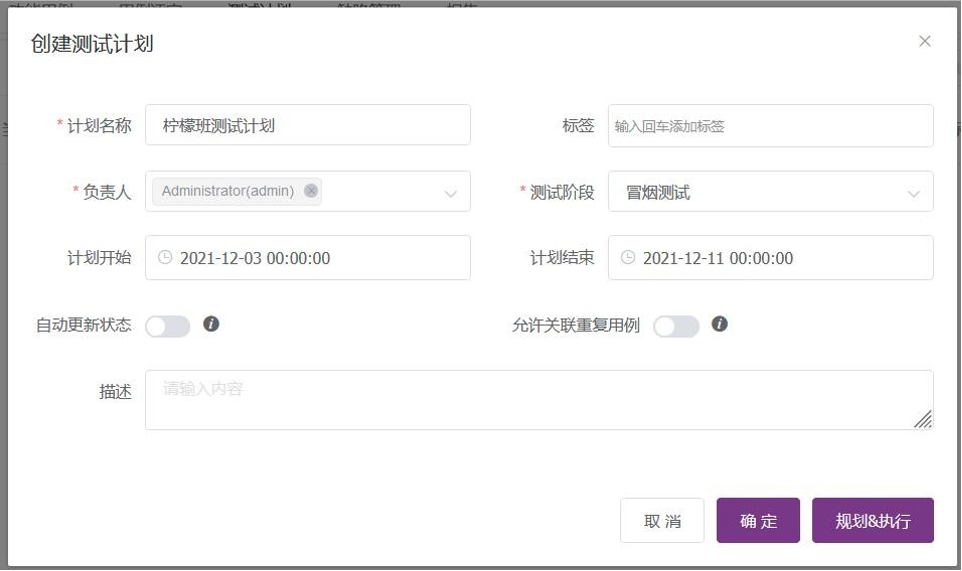Viewport: 962px width, 571px height.
Task: Remove the Administrator(admin) tag
Action: [311, 191]
